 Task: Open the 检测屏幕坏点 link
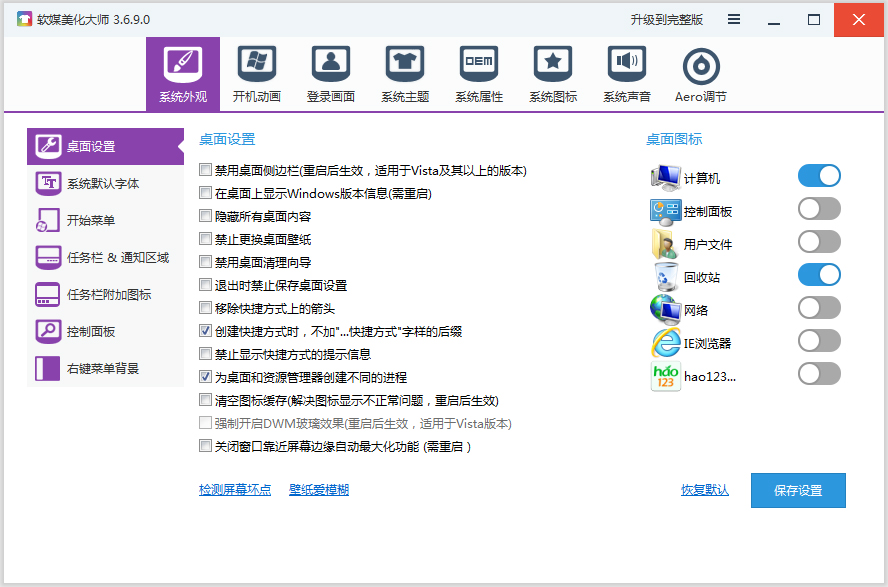(x=235, y=490)
